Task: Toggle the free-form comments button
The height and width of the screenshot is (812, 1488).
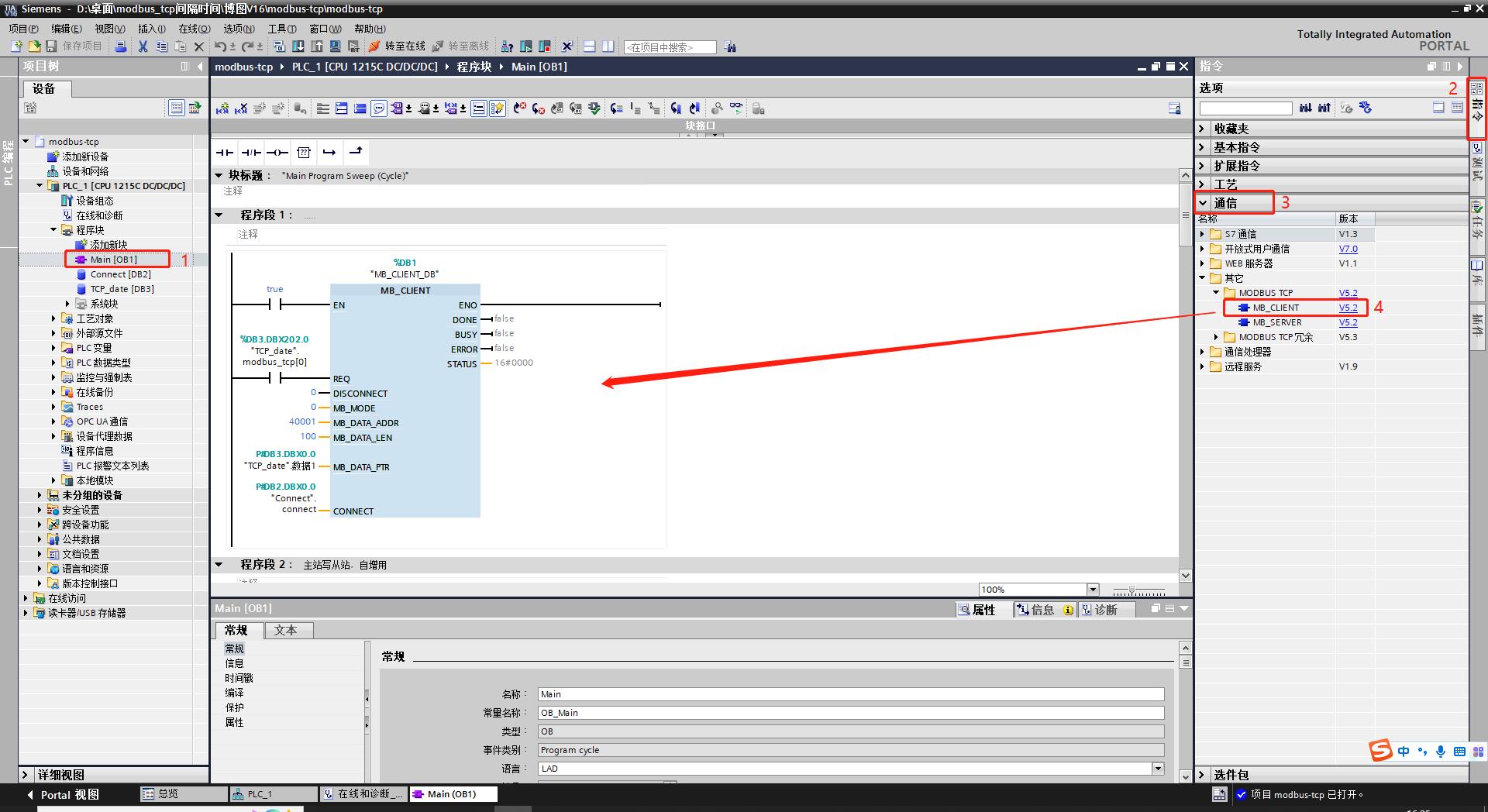Action: pos(379,108)
